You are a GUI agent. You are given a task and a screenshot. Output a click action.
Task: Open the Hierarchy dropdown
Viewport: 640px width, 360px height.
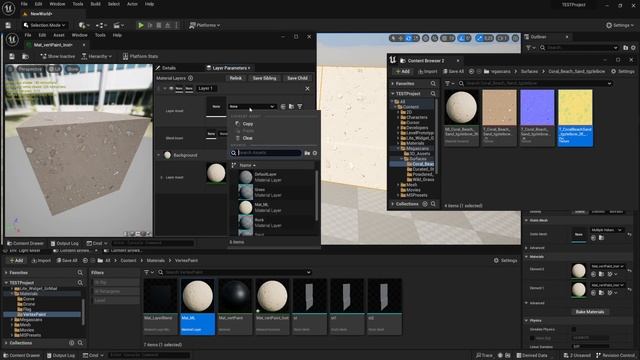97,56
